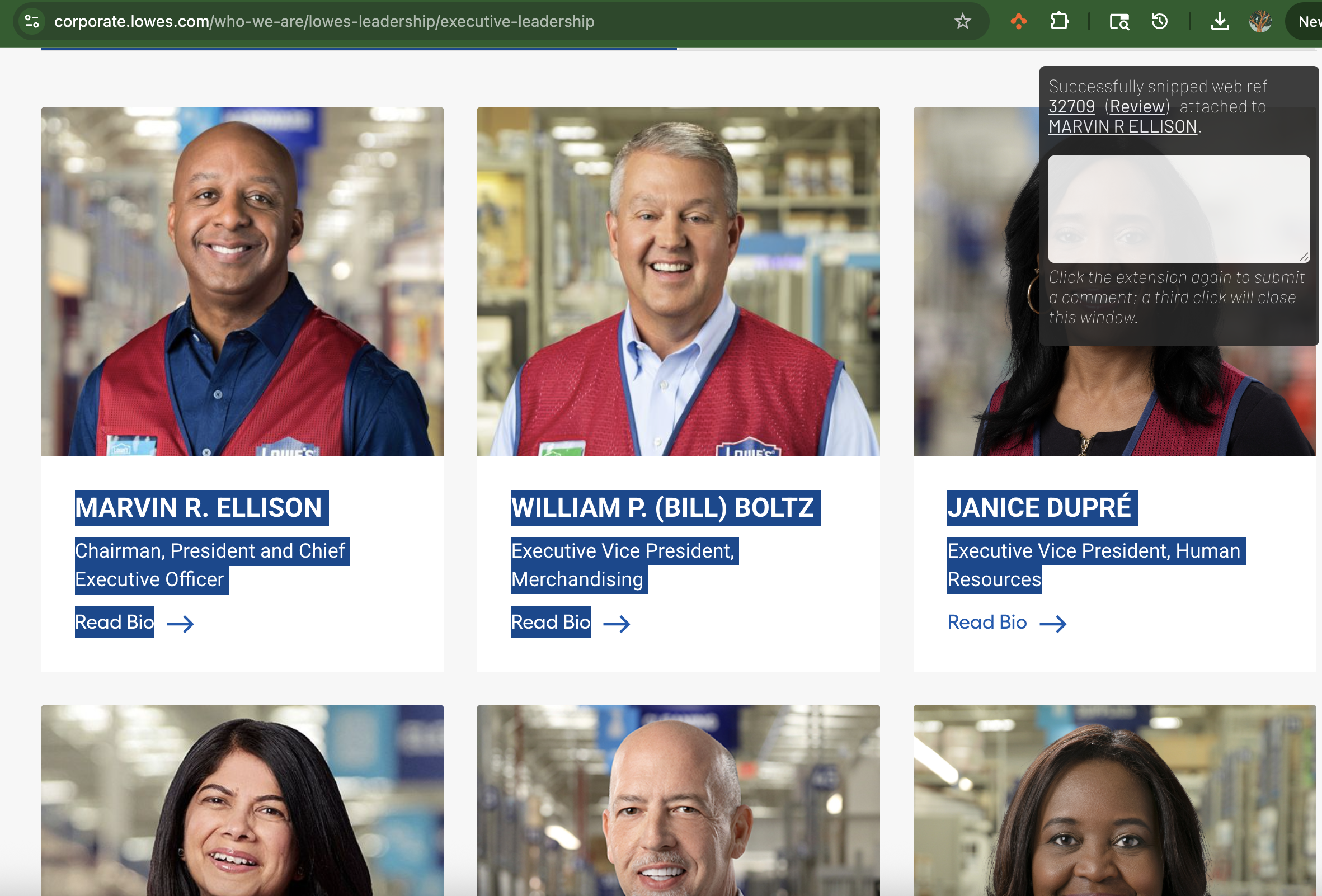The image size is (1322, 896).
Task: Bookmark this page with the star icon
Action: 962,22
